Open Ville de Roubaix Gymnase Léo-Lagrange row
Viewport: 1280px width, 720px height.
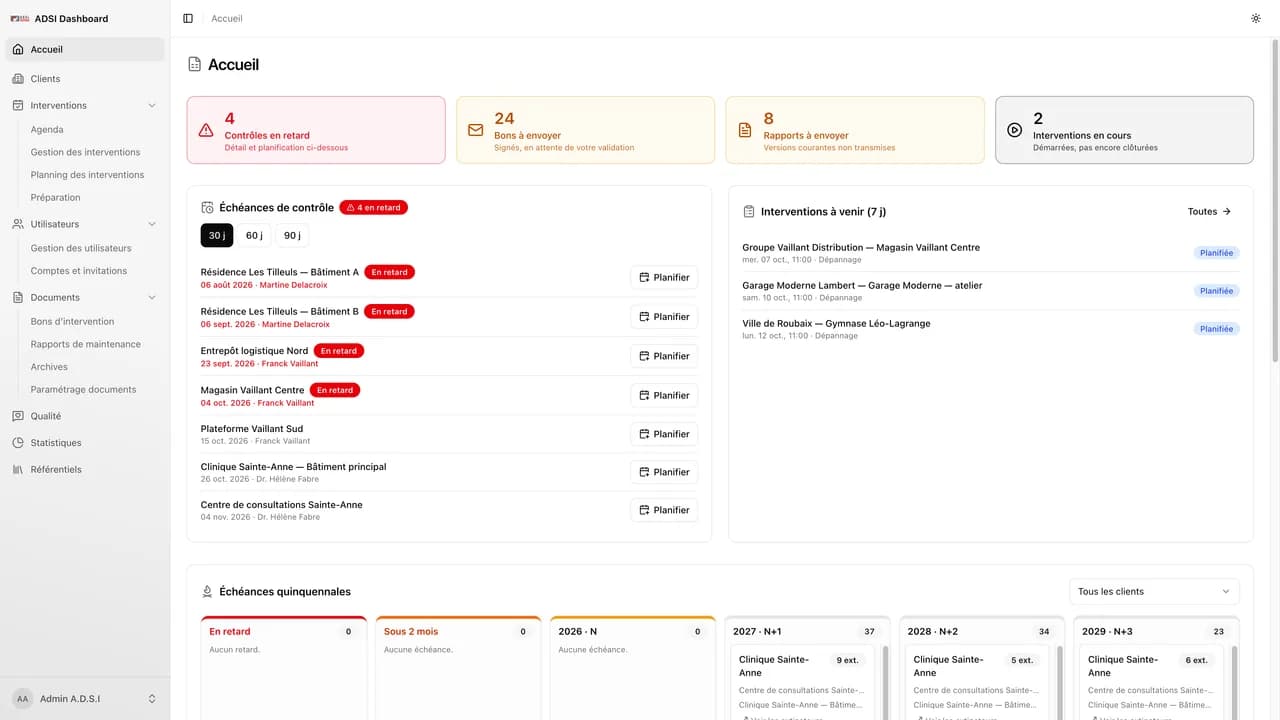pos(990,329)
